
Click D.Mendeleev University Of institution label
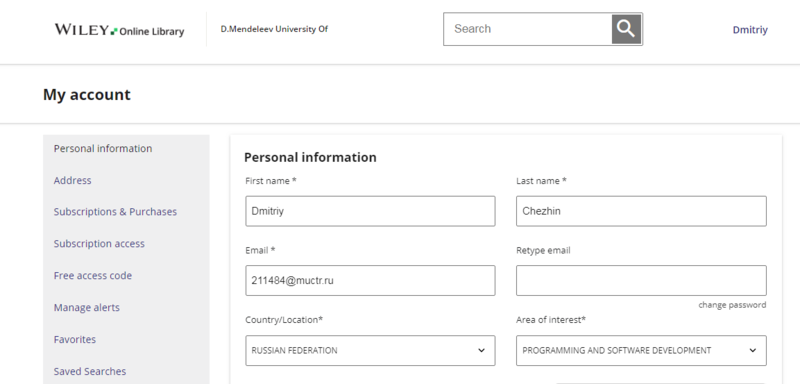click(x=274, y=29)
